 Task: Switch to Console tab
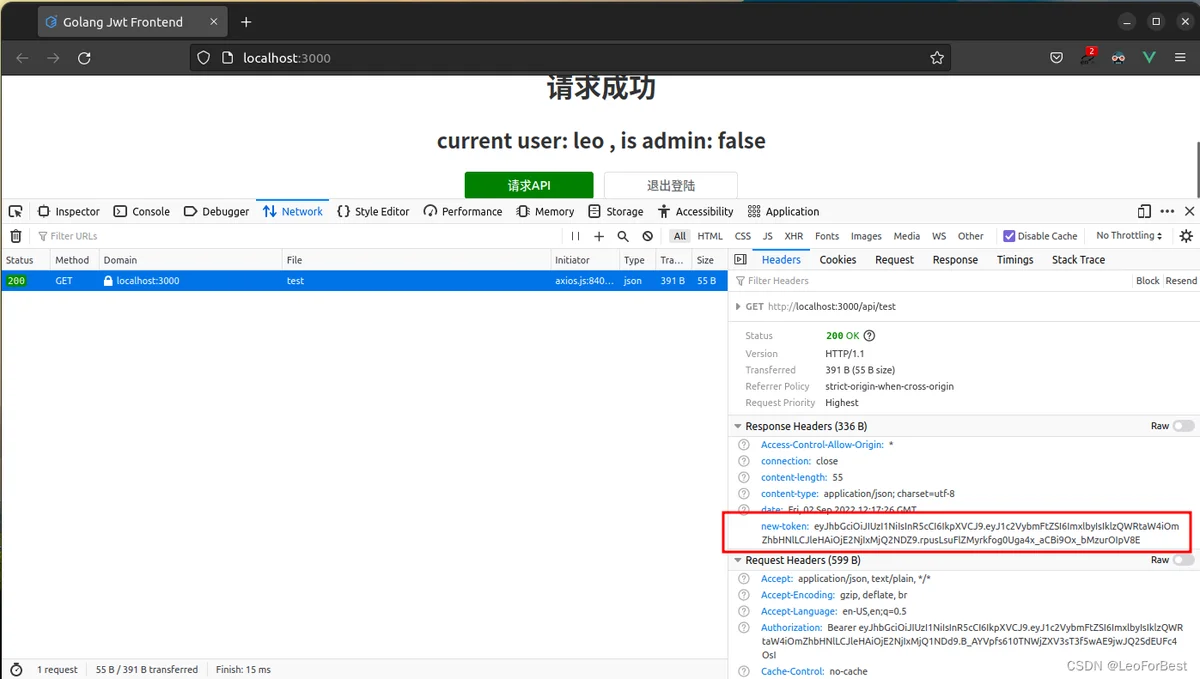[x=142, y=211]
